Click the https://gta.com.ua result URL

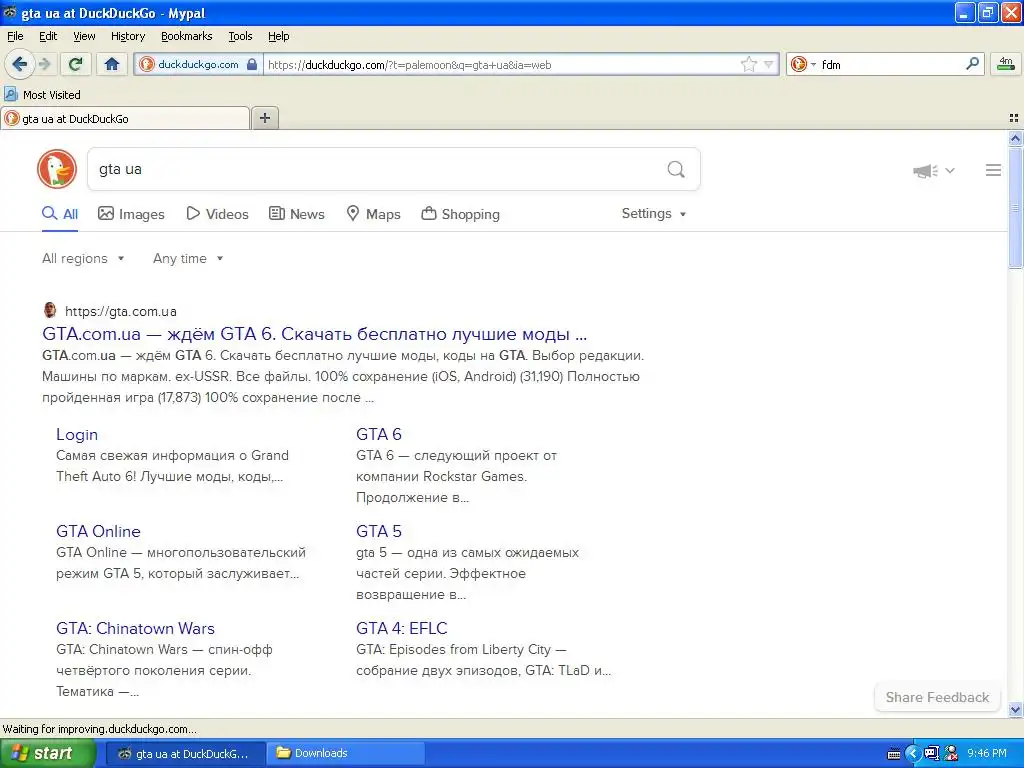[121, 312]
